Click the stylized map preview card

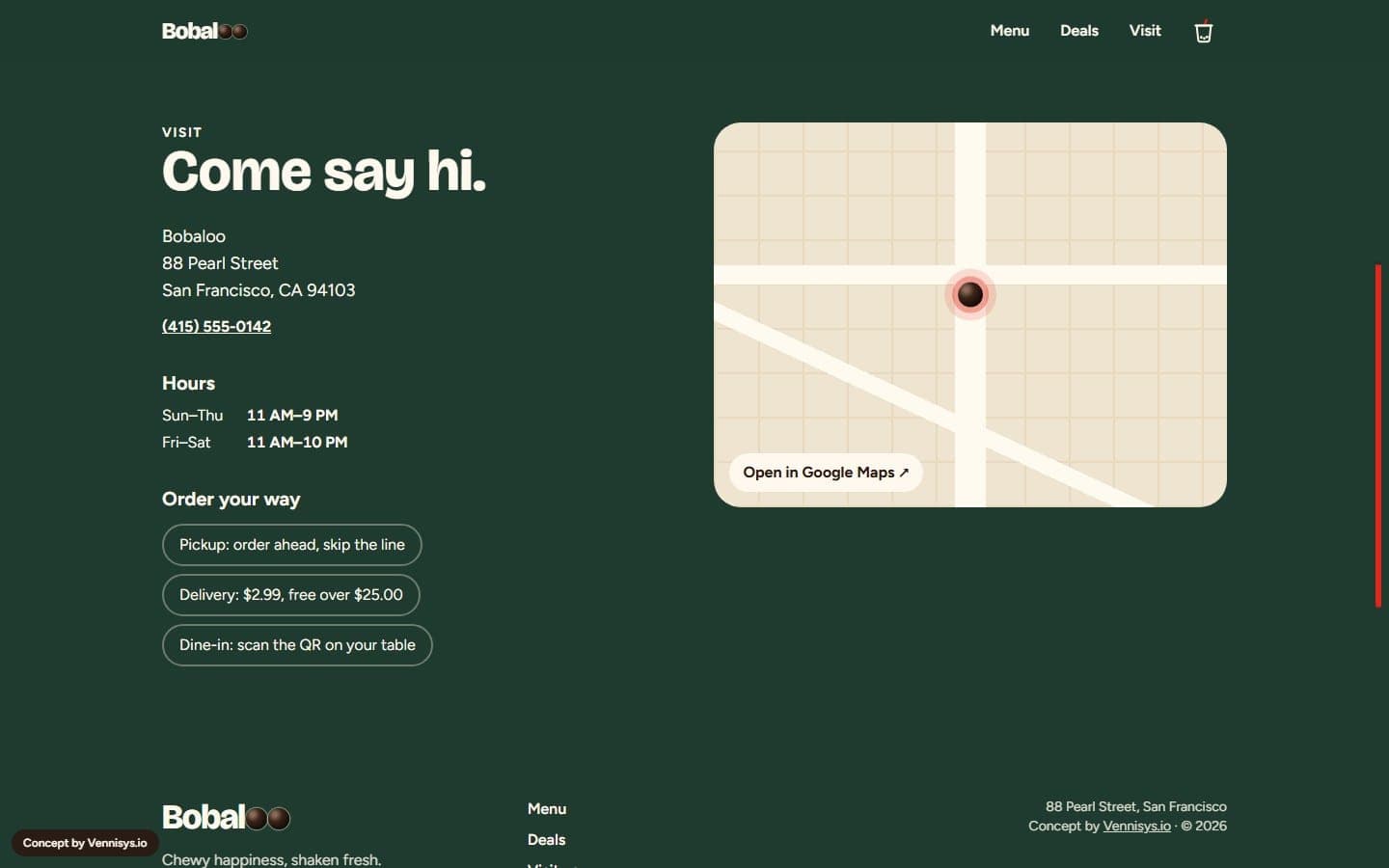(970, 314)
